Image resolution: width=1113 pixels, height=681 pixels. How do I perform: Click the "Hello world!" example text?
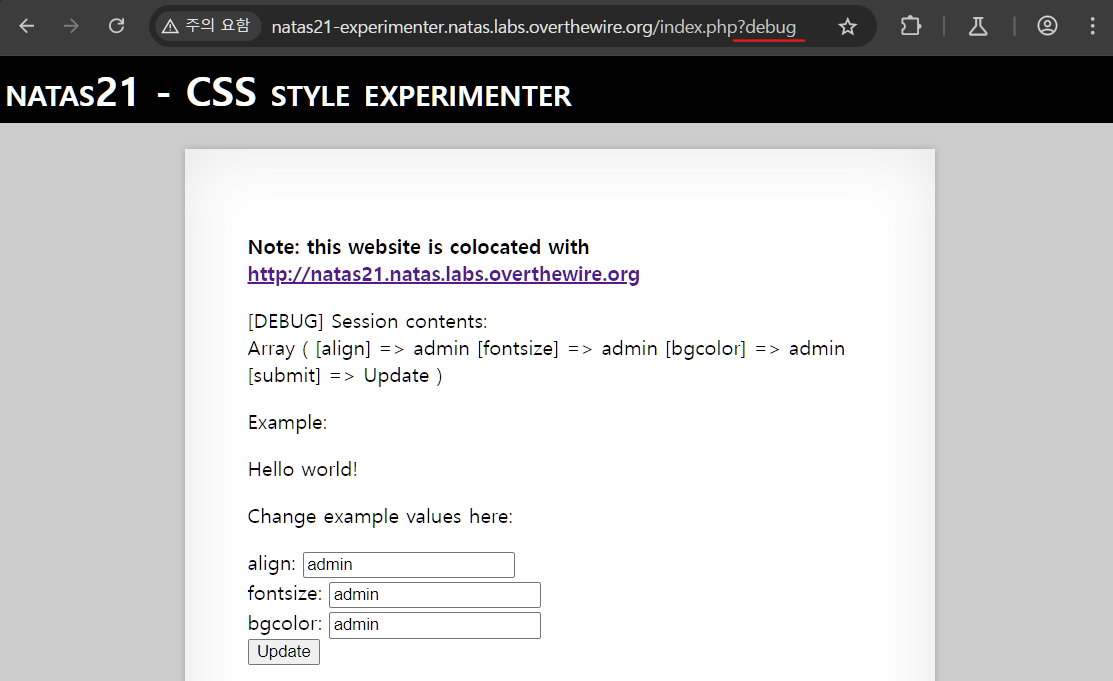(x=302, y=470)
